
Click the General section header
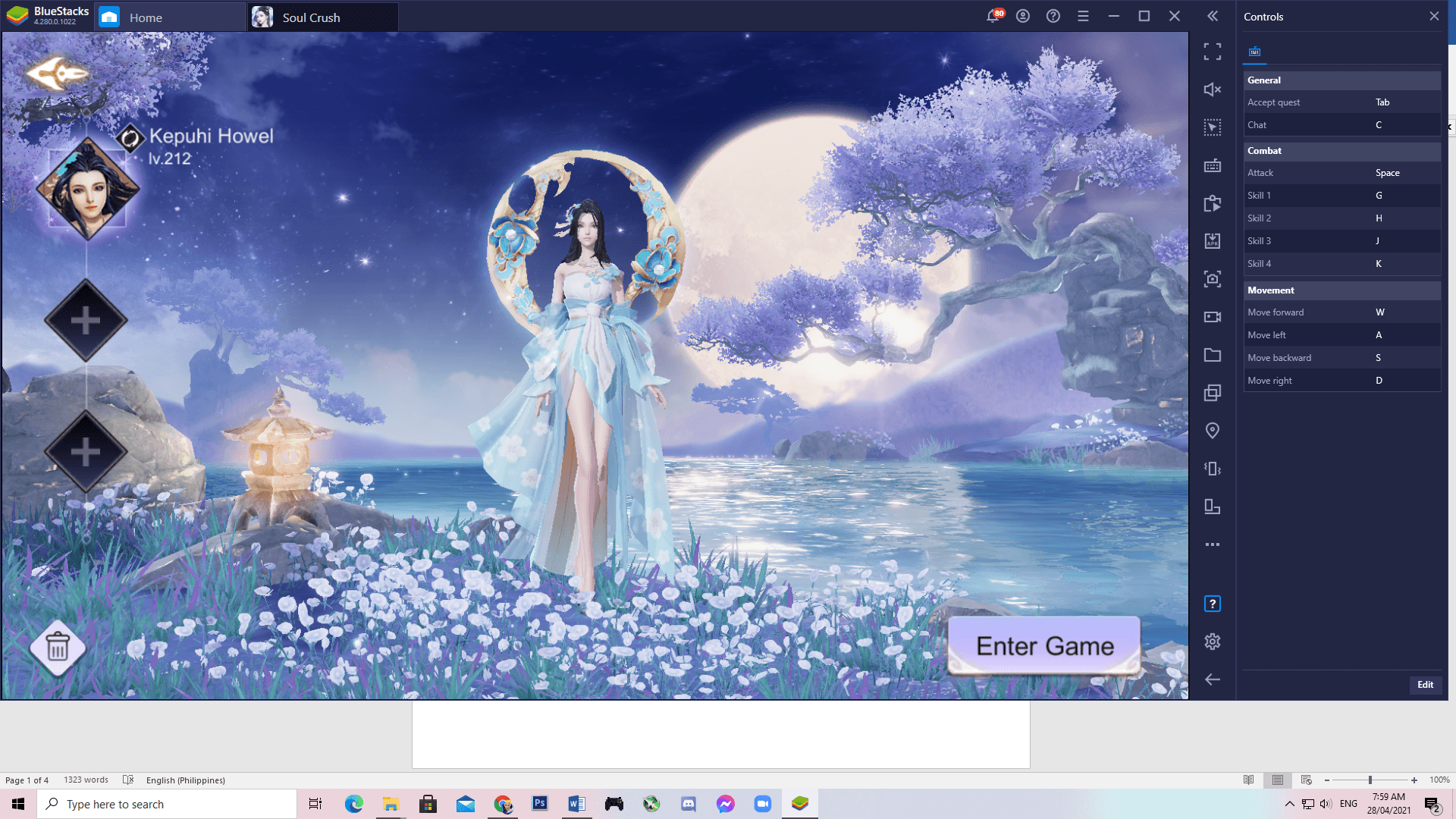tap(1342, 80)
